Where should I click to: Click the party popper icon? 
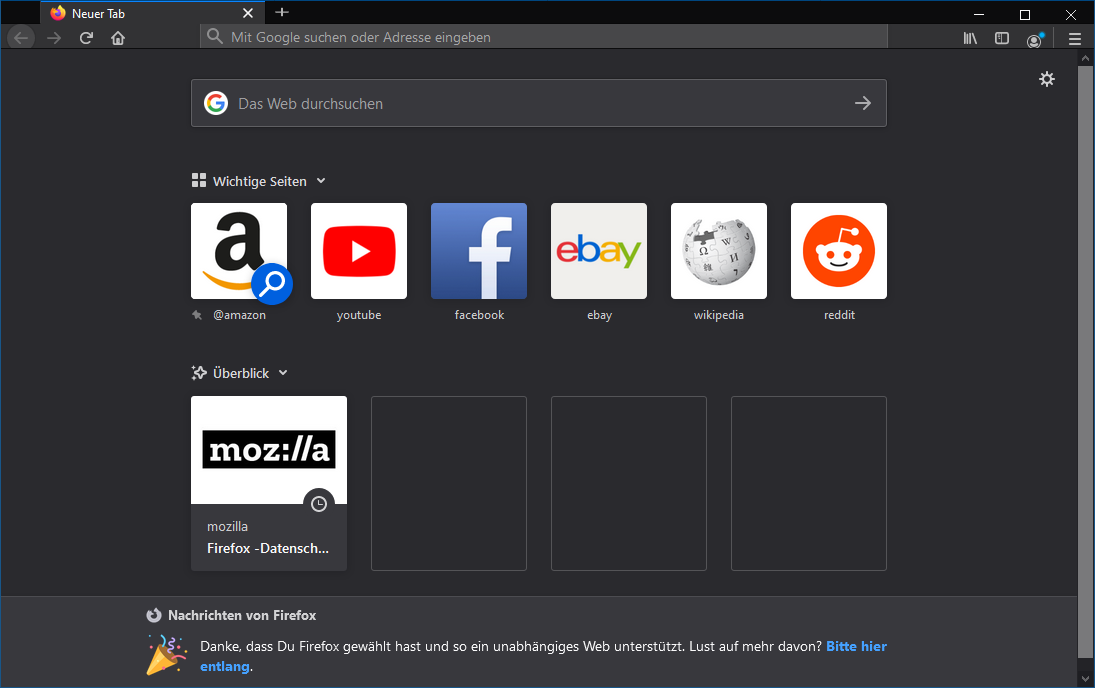(166, 655)
